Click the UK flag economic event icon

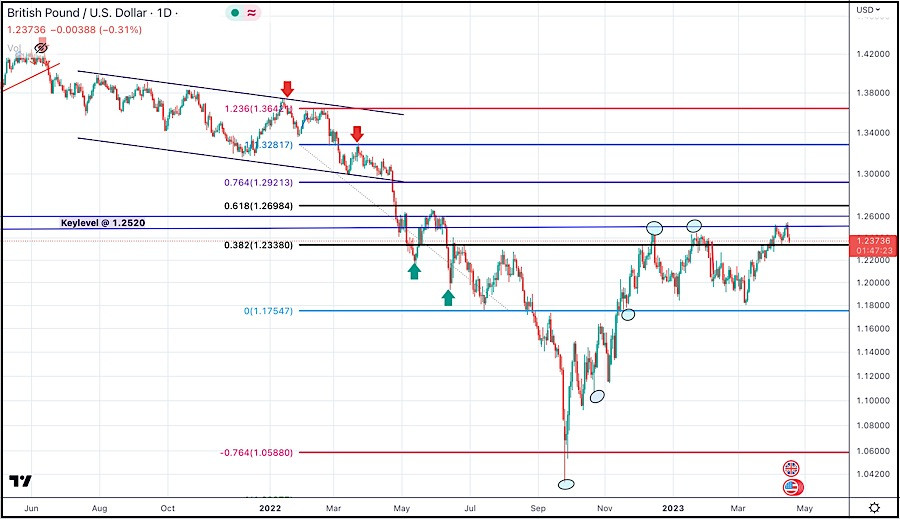point(791,468)
